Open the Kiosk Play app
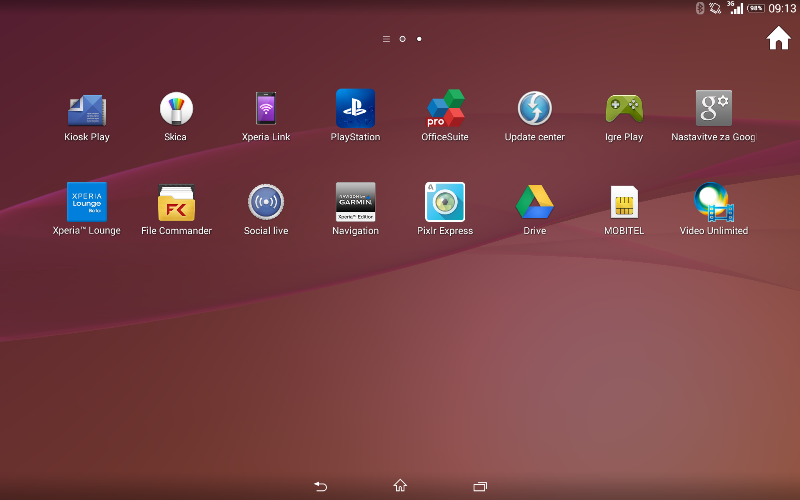The image size is (800, 500). click(87, 110)
